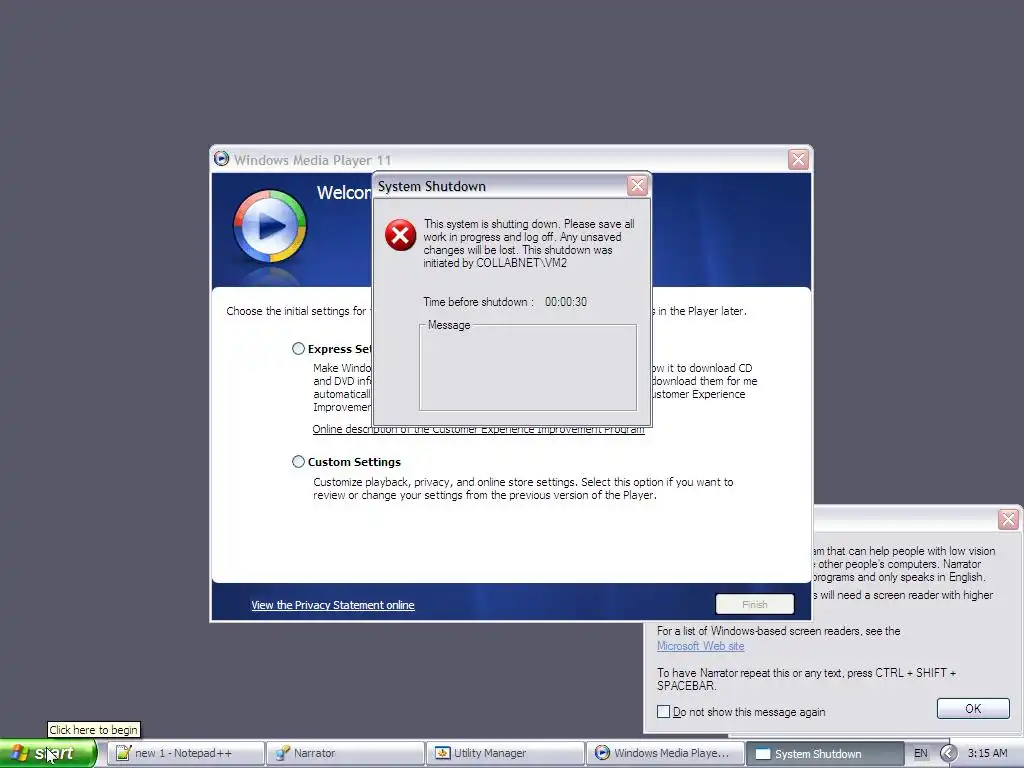Image resolution: width=1024 pixels, height=768 pixels.
Task: Click the Utility Manager icon in taskbar
Action: click(442, 753)
